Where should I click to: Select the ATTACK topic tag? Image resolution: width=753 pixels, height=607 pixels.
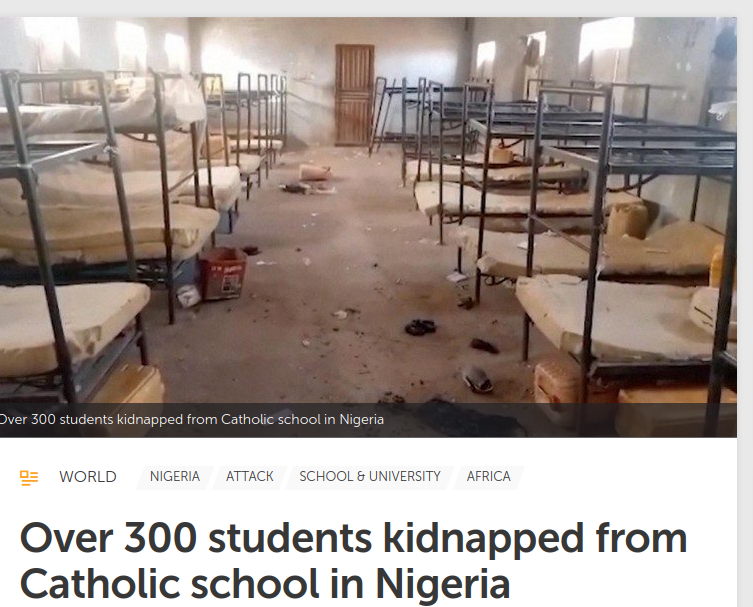250,476
